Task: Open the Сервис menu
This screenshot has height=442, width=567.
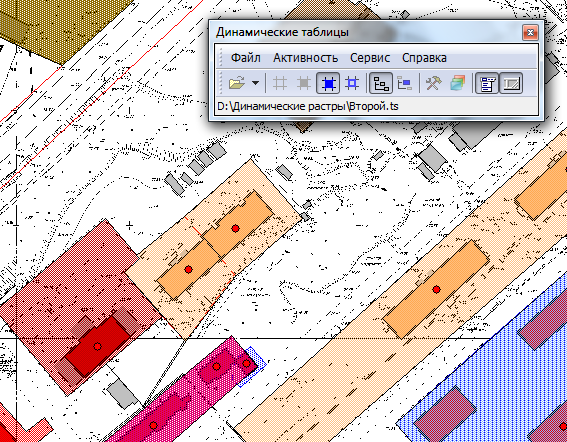Action: pos(370,58)
